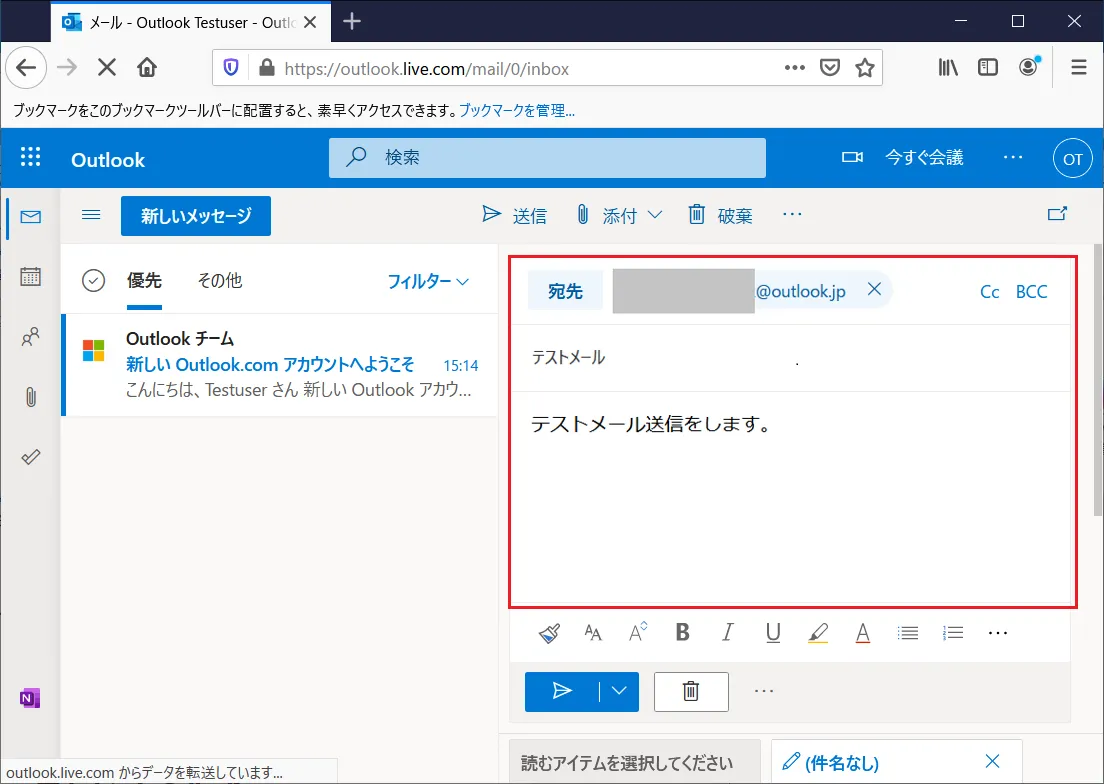Switch to the Other (その他) tab

[220, 281]
